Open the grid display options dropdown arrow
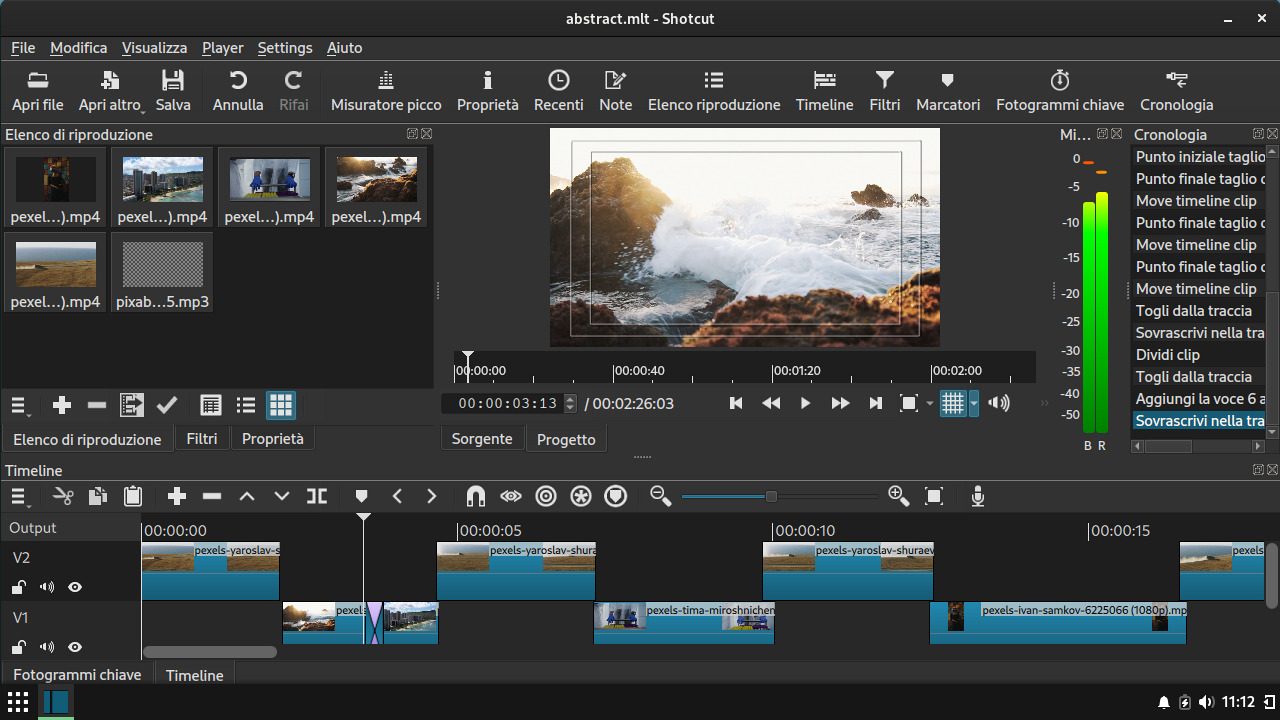 tap(974, 403)
